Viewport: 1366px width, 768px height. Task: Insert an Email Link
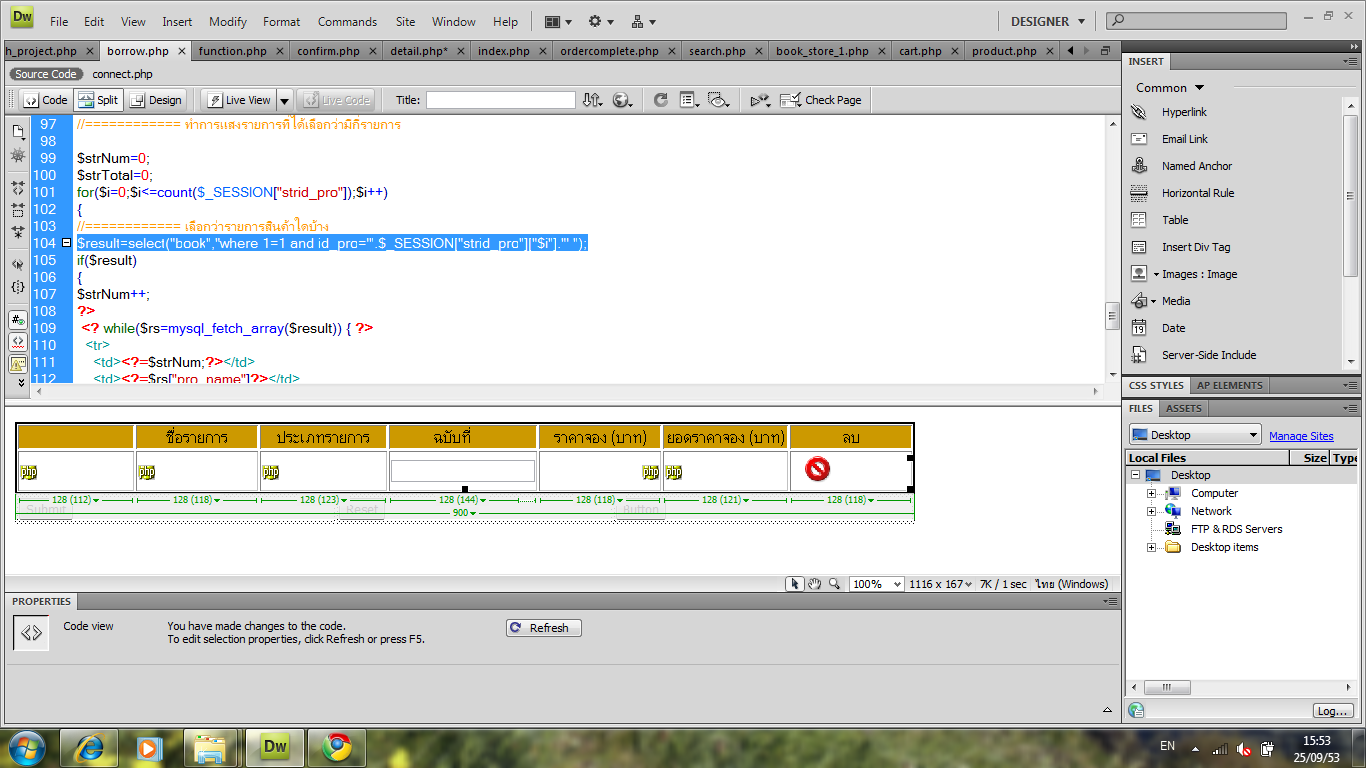(1184, 139)
